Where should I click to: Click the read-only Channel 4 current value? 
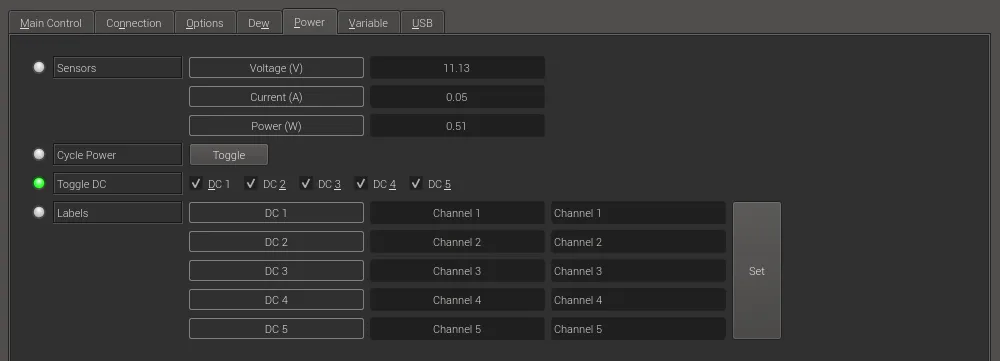457,300
